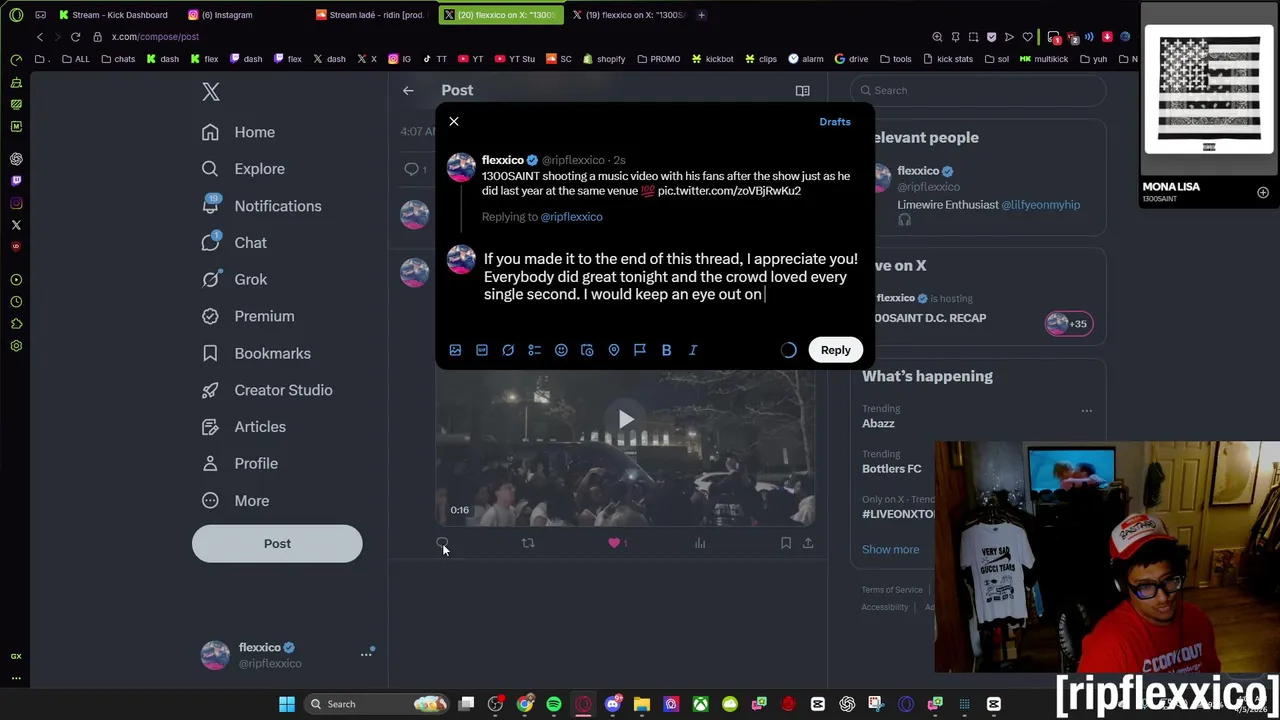The height and width of the screenshot is (720, 1280).
Task: Play the video in the post
Action: point(626,420)
